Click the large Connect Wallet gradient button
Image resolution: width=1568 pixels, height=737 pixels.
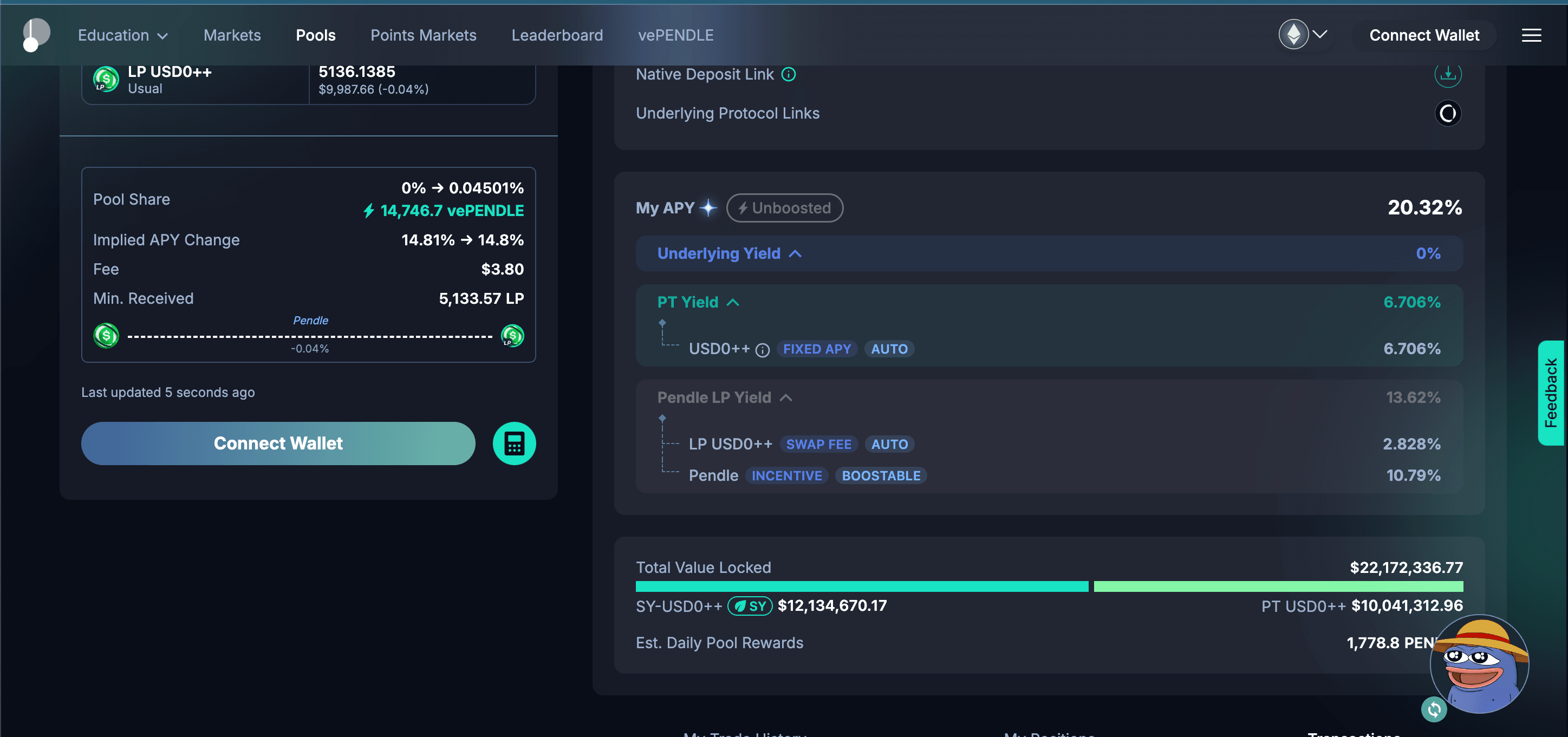(278, 443)
